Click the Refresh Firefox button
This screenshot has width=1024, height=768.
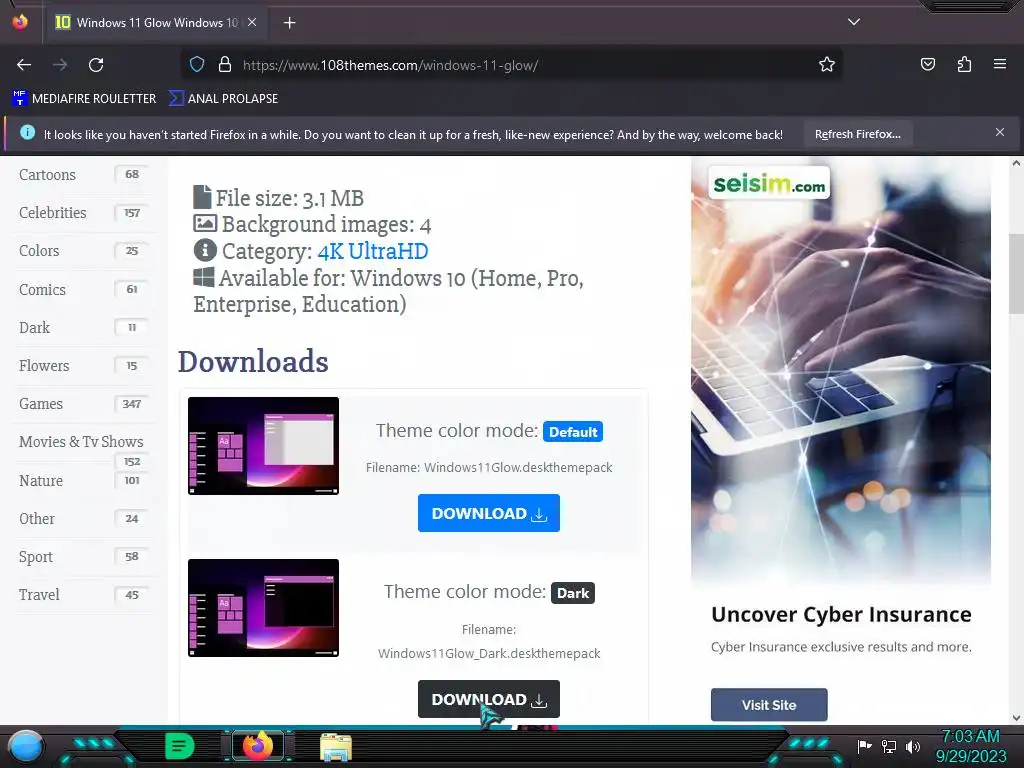(x=857, y=134)
